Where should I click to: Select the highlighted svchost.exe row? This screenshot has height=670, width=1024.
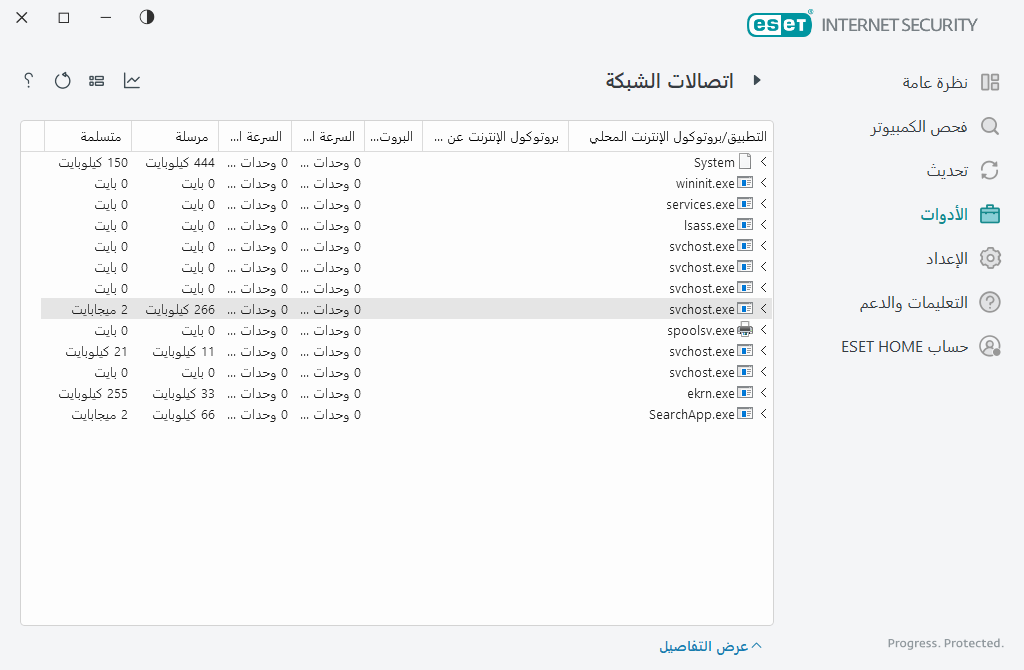click(400, 309)
